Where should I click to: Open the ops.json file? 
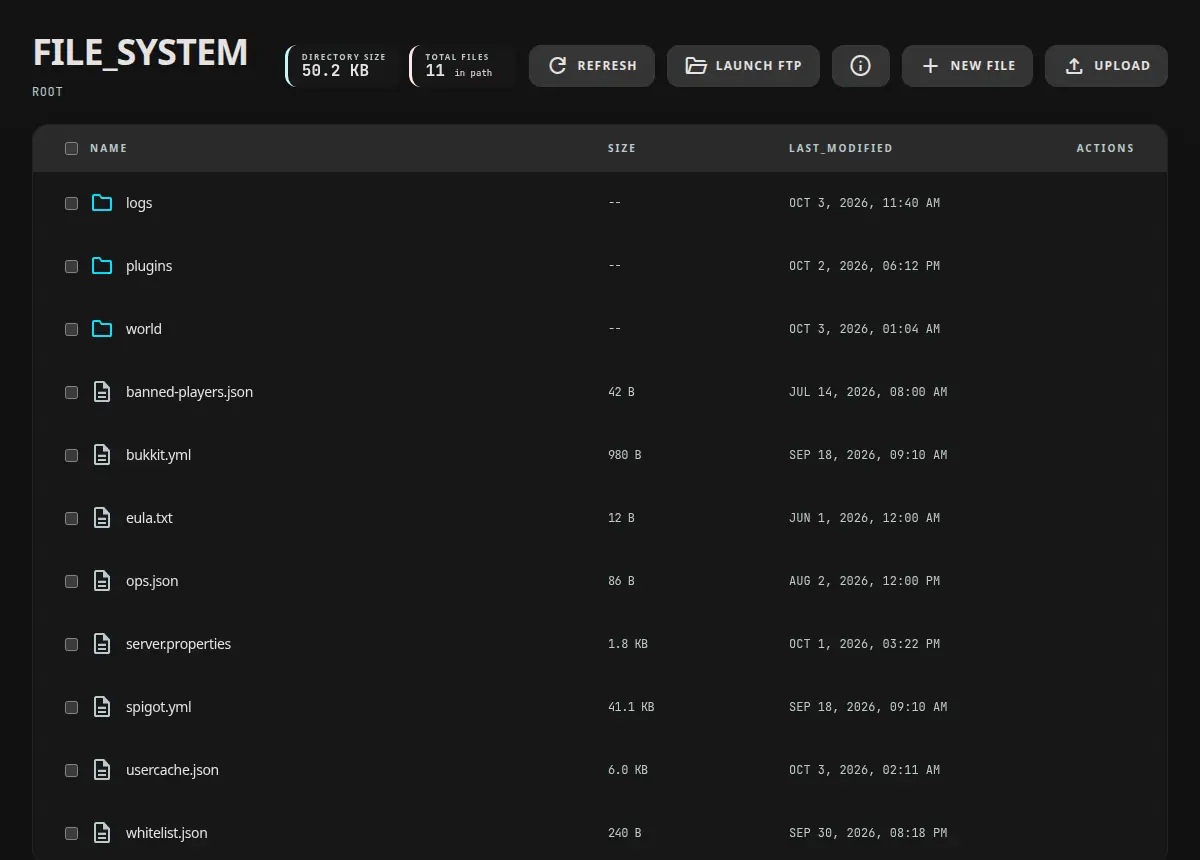[x=152, y=581]
